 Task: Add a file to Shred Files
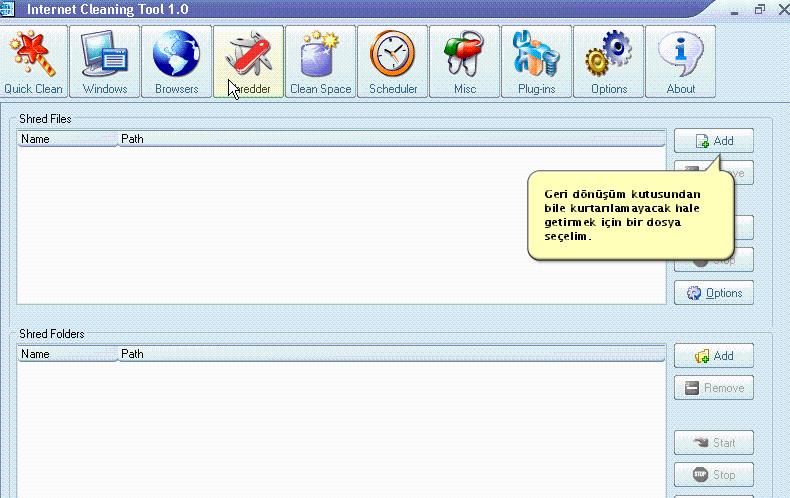point(714,141)
